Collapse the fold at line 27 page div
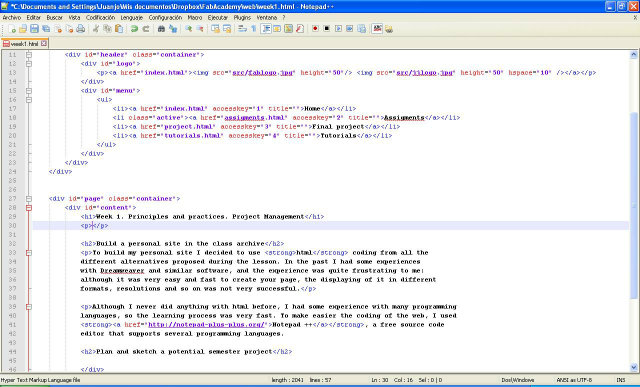640x387 pixels. pos(29,199)
